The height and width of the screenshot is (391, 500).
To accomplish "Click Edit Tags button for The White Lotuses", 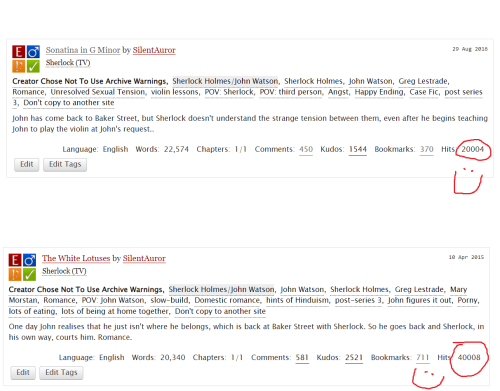I will [61, 373].
